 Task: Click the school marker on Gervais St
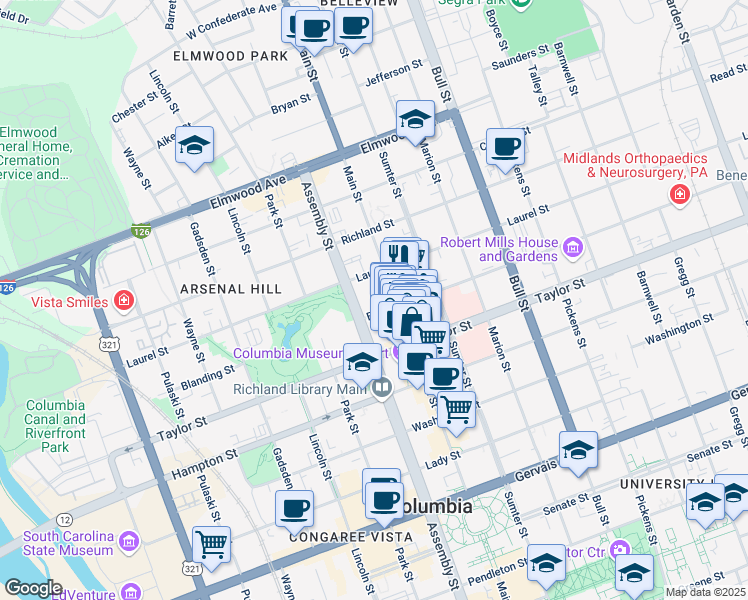point(578,453)
